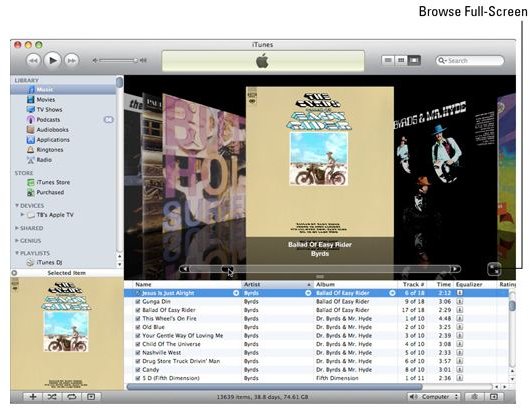Click the Genius button in bottom bar
Image resolution: width=530 pixels, height=408 pixels.
[x=474, y=397]
